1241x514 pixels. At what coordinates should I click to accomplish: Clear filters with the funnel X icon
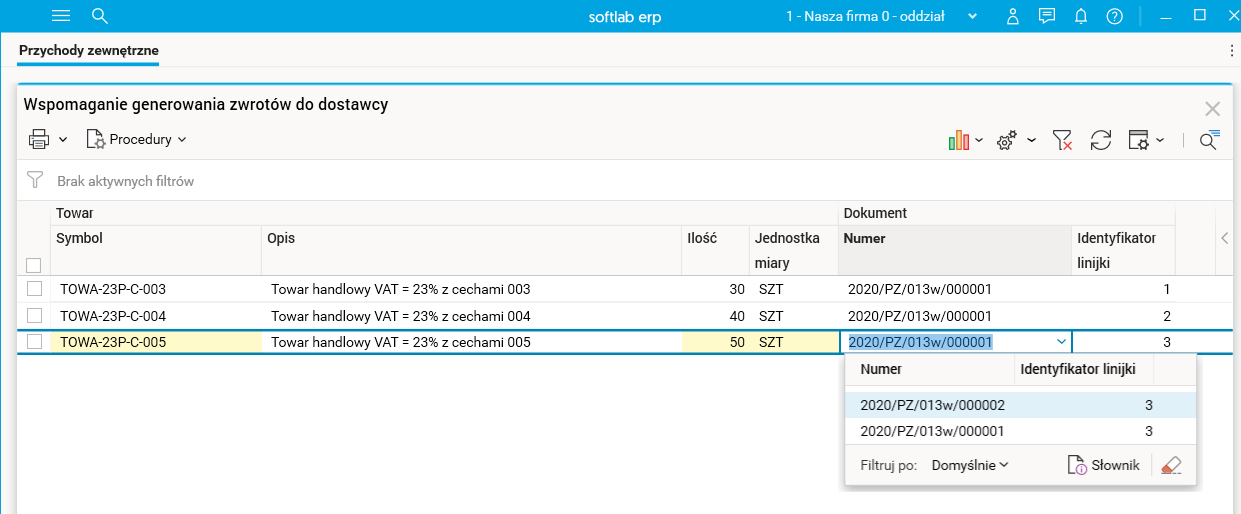point(1063,140)
